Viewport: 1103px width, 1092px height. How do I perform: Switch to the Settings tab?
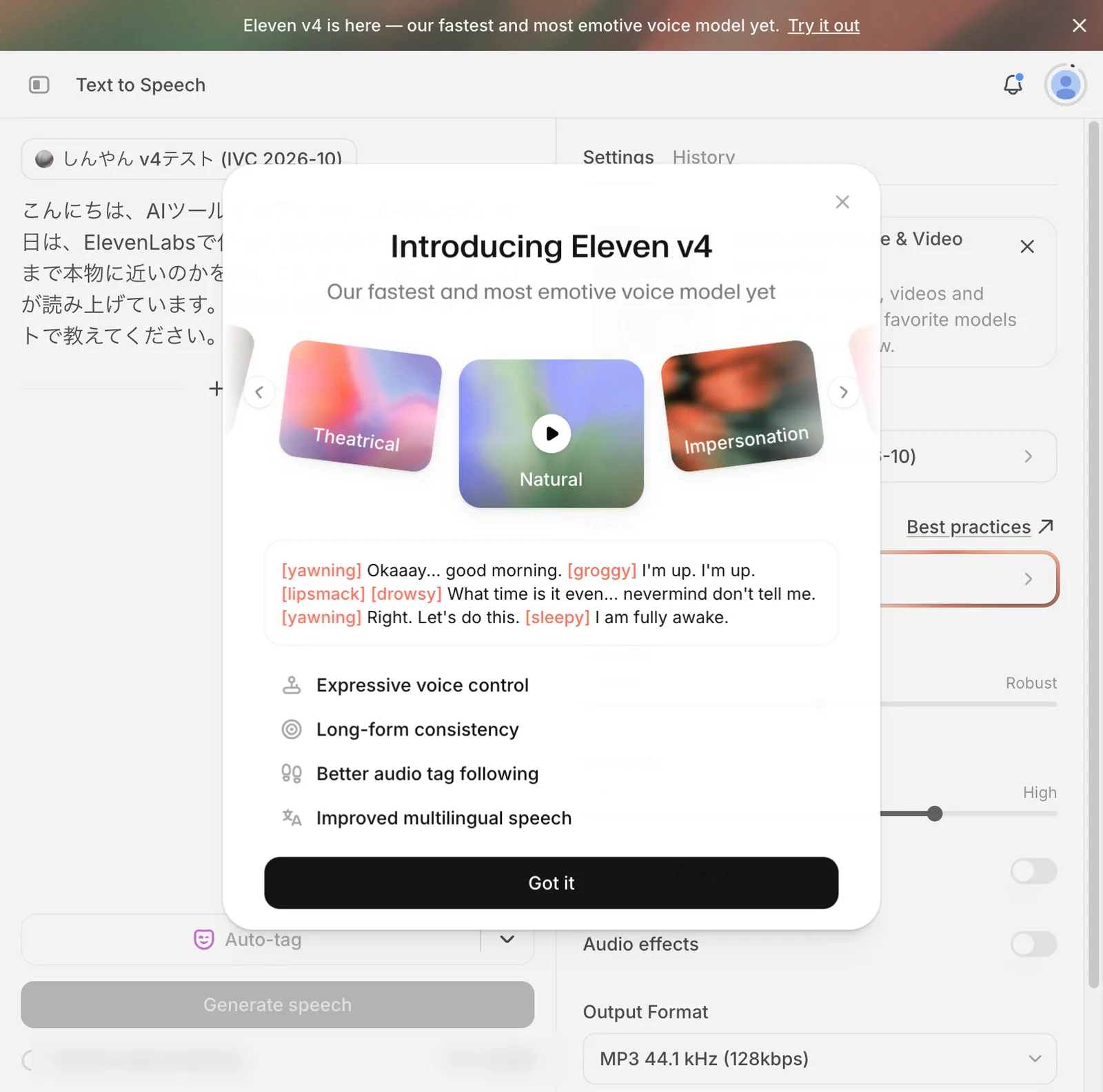tap(618, 157)
